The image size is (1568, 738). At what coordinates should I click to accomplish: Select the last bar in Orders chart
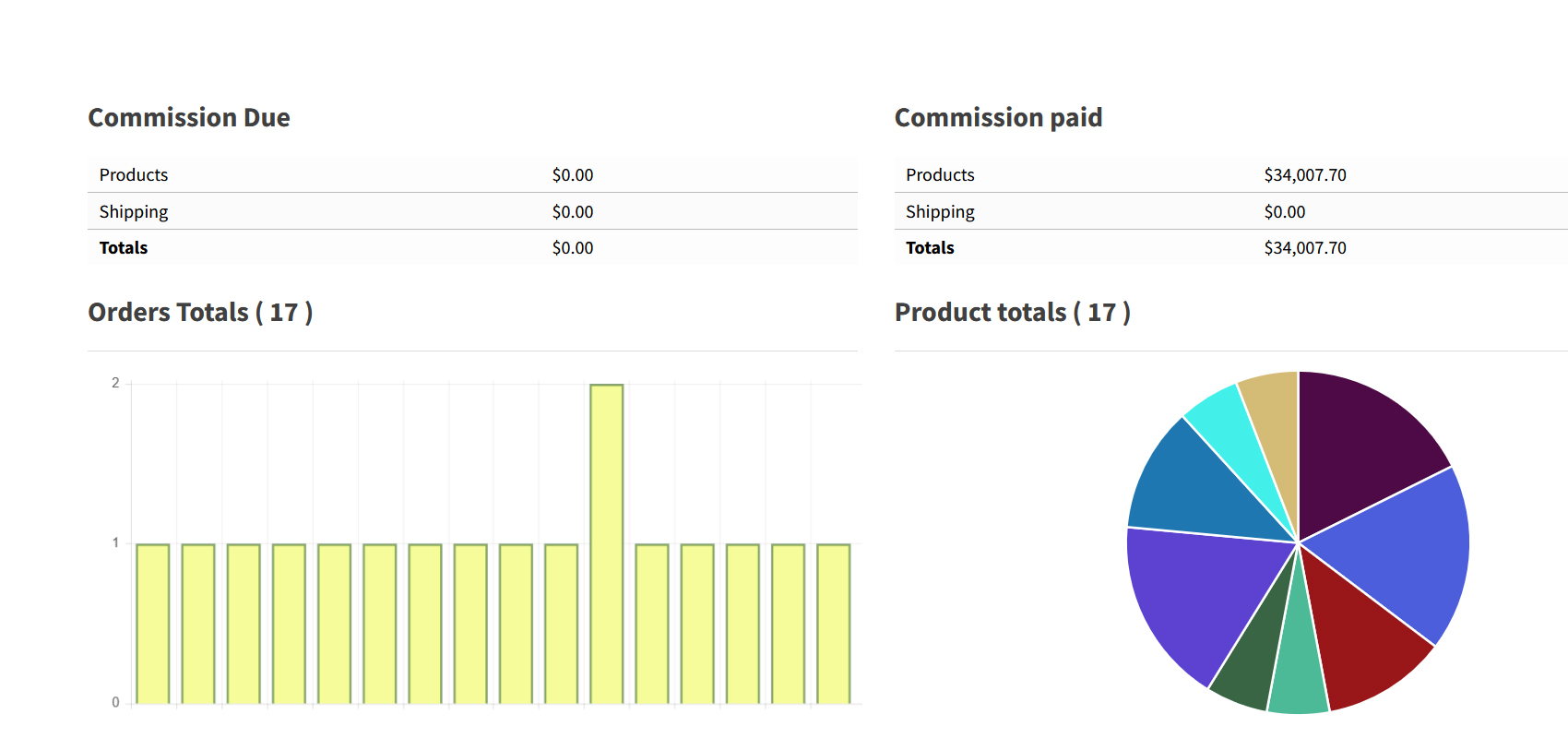pos(834,624)
